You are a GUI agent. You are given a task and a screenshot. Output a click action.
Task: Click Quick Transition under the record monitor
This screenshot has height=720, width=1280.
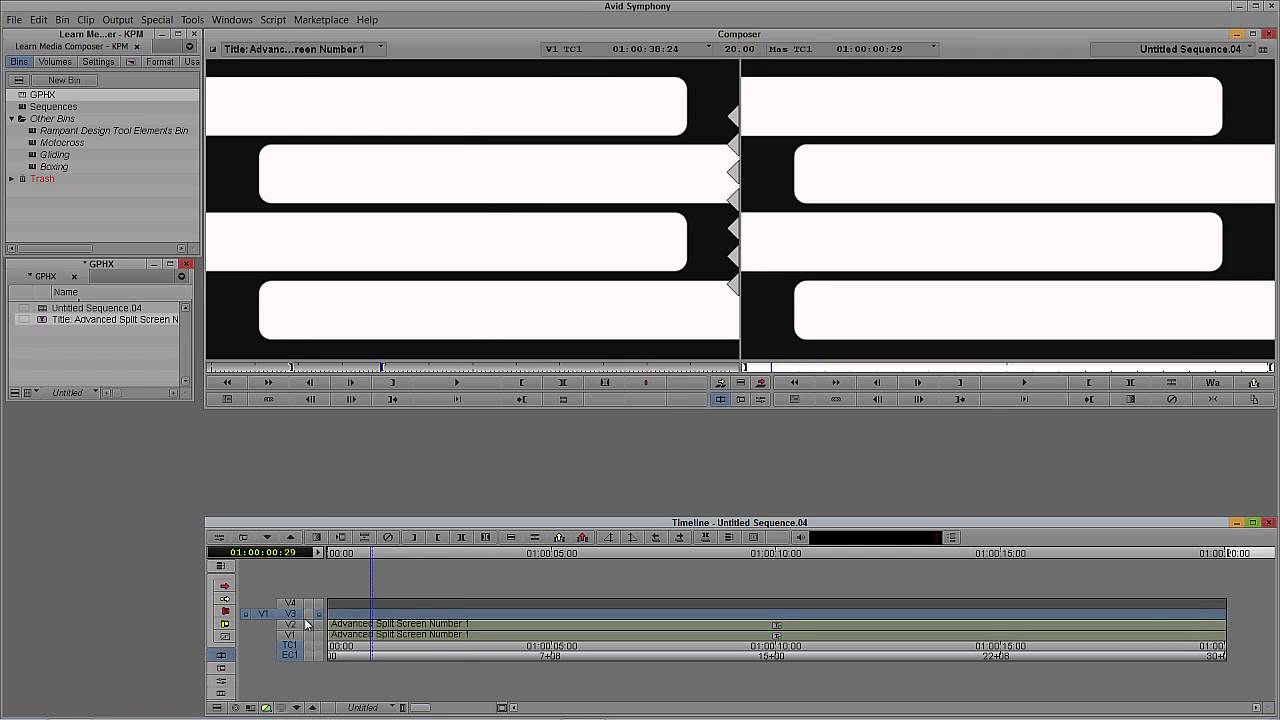[x=1130, y=399]
